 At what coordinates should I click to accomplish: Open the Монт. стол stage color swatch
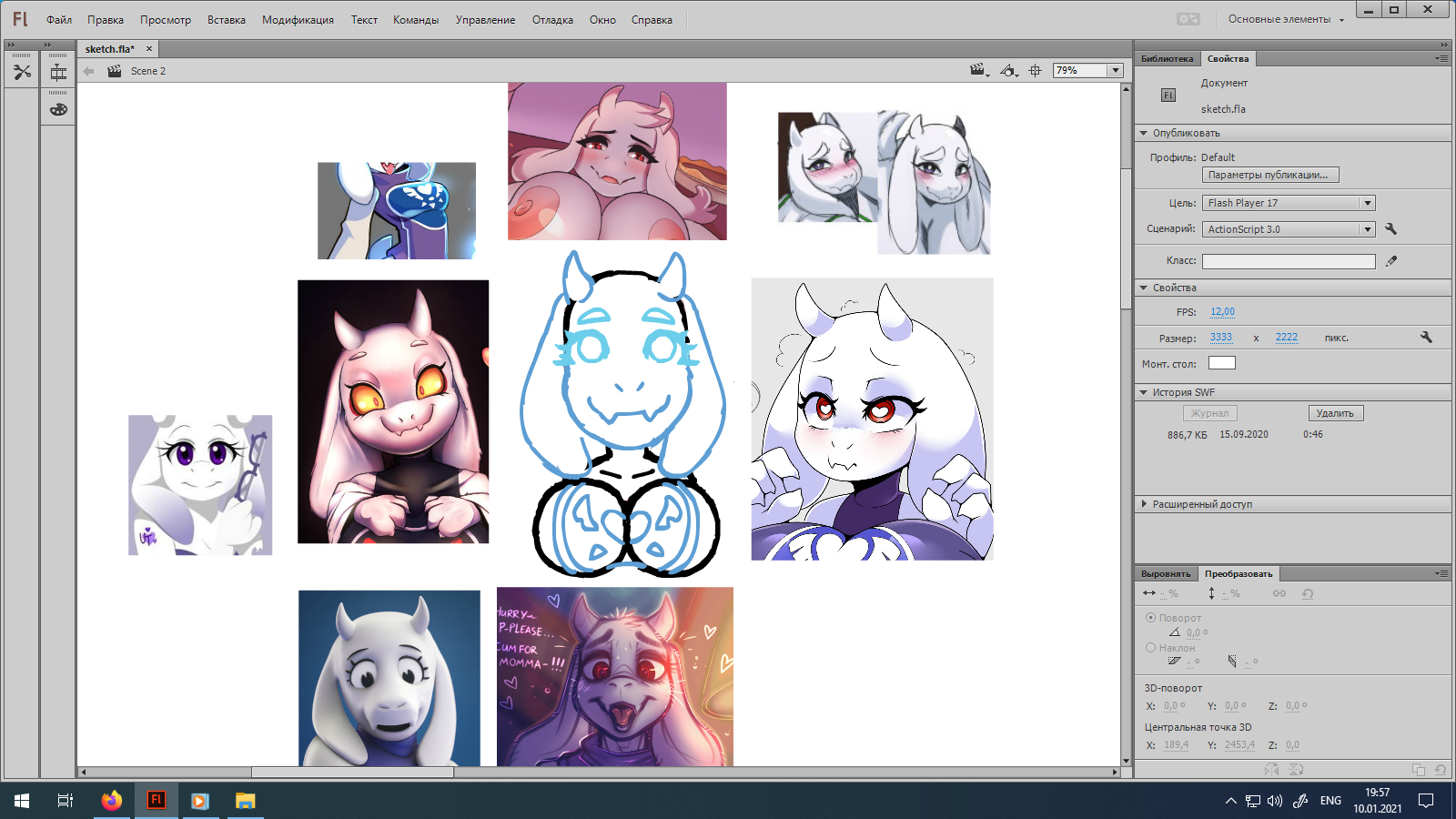pyautogui.click(x=1221, y=363)
